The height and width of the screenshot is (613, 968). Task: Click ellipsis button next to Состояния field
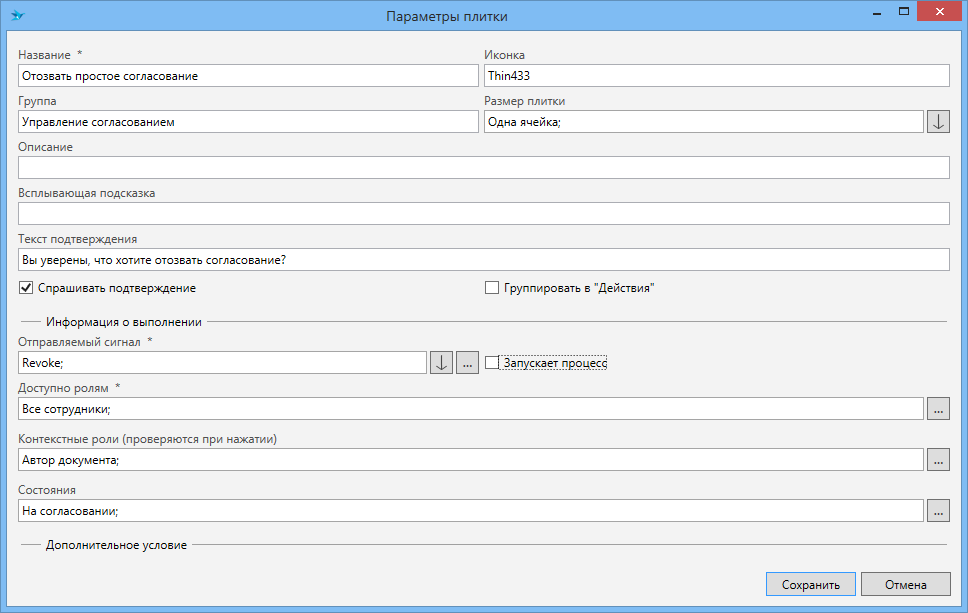click(x=938, y=511)
